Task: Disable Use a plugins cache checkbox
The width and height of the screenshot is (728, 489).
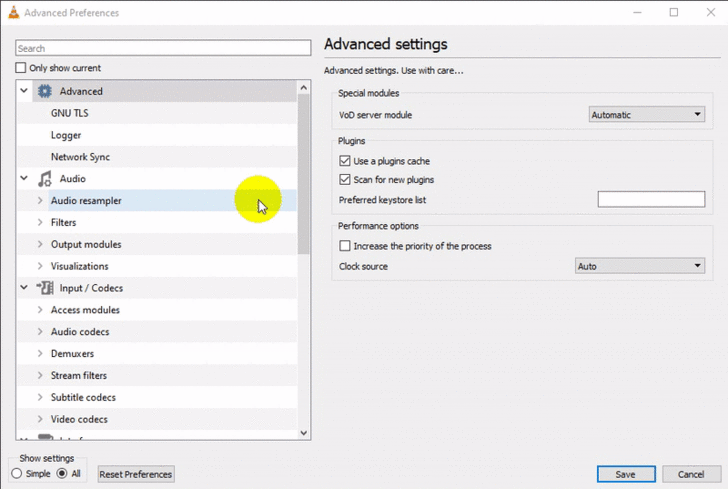Action: (344, 161)
